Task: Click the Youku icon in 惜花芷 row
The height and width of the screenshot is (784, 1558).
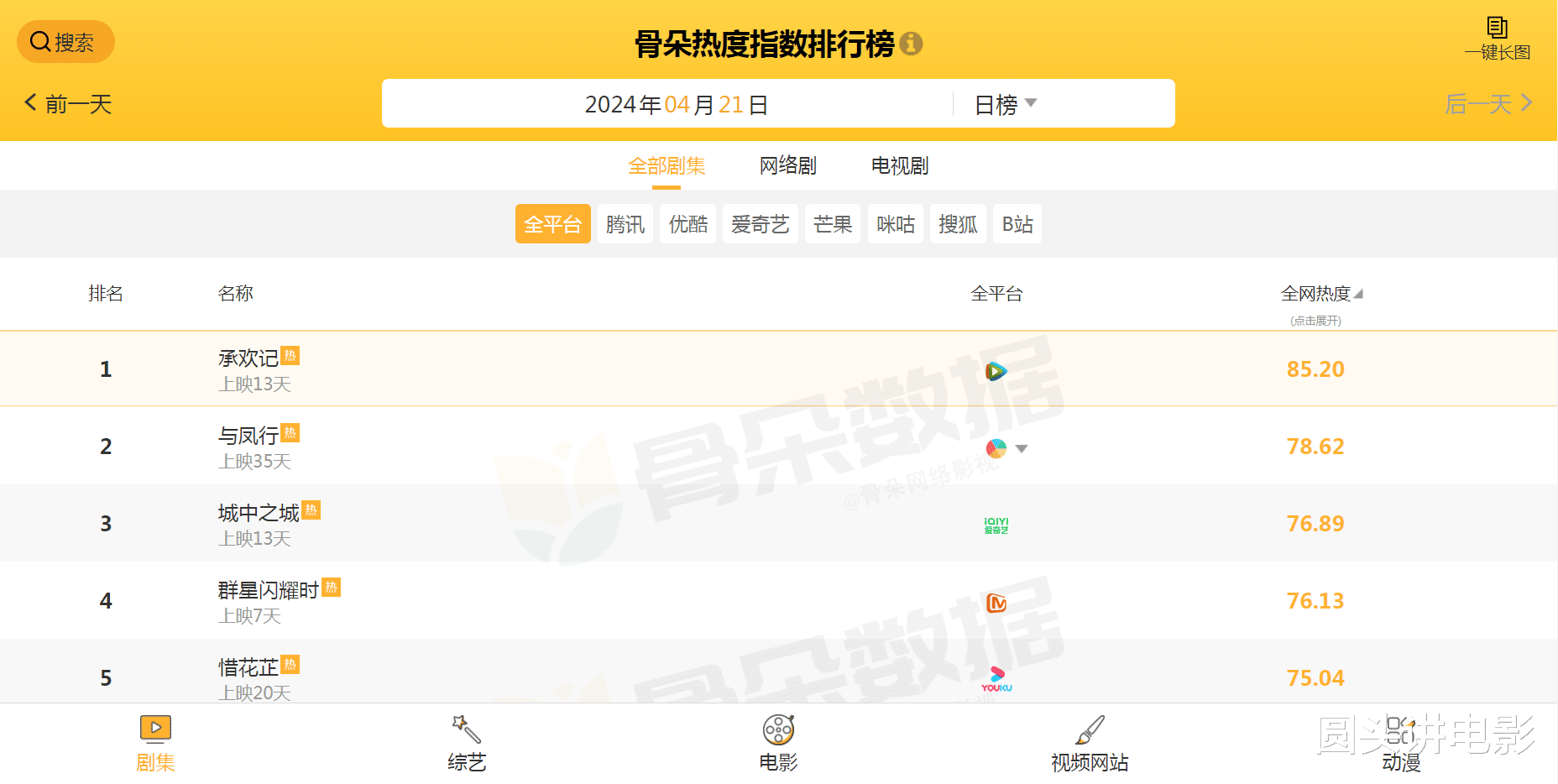Action: (996, 679)
